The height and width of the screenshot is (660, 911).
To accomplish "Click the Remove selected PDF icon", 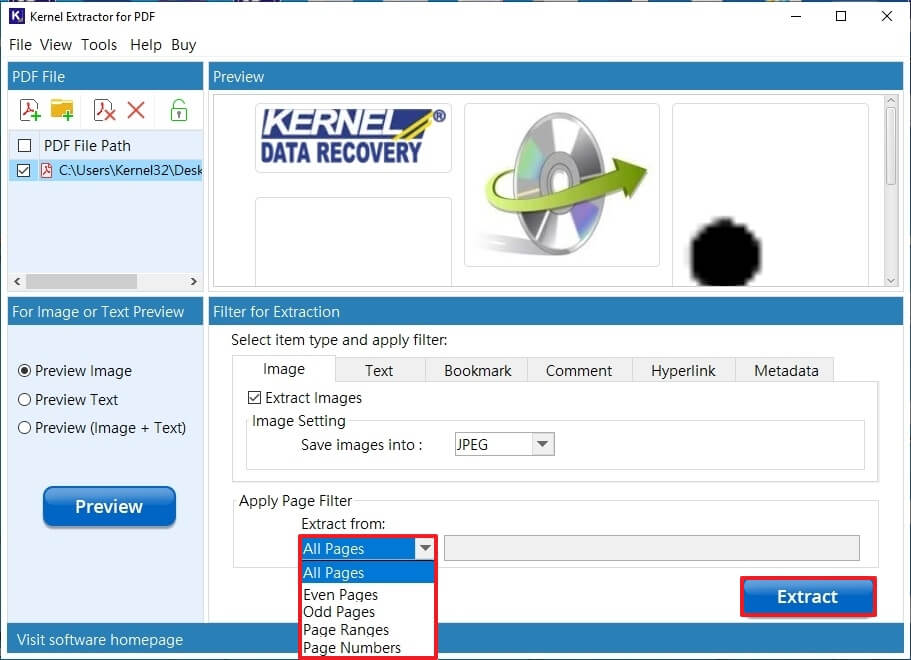I will point(105,110).
